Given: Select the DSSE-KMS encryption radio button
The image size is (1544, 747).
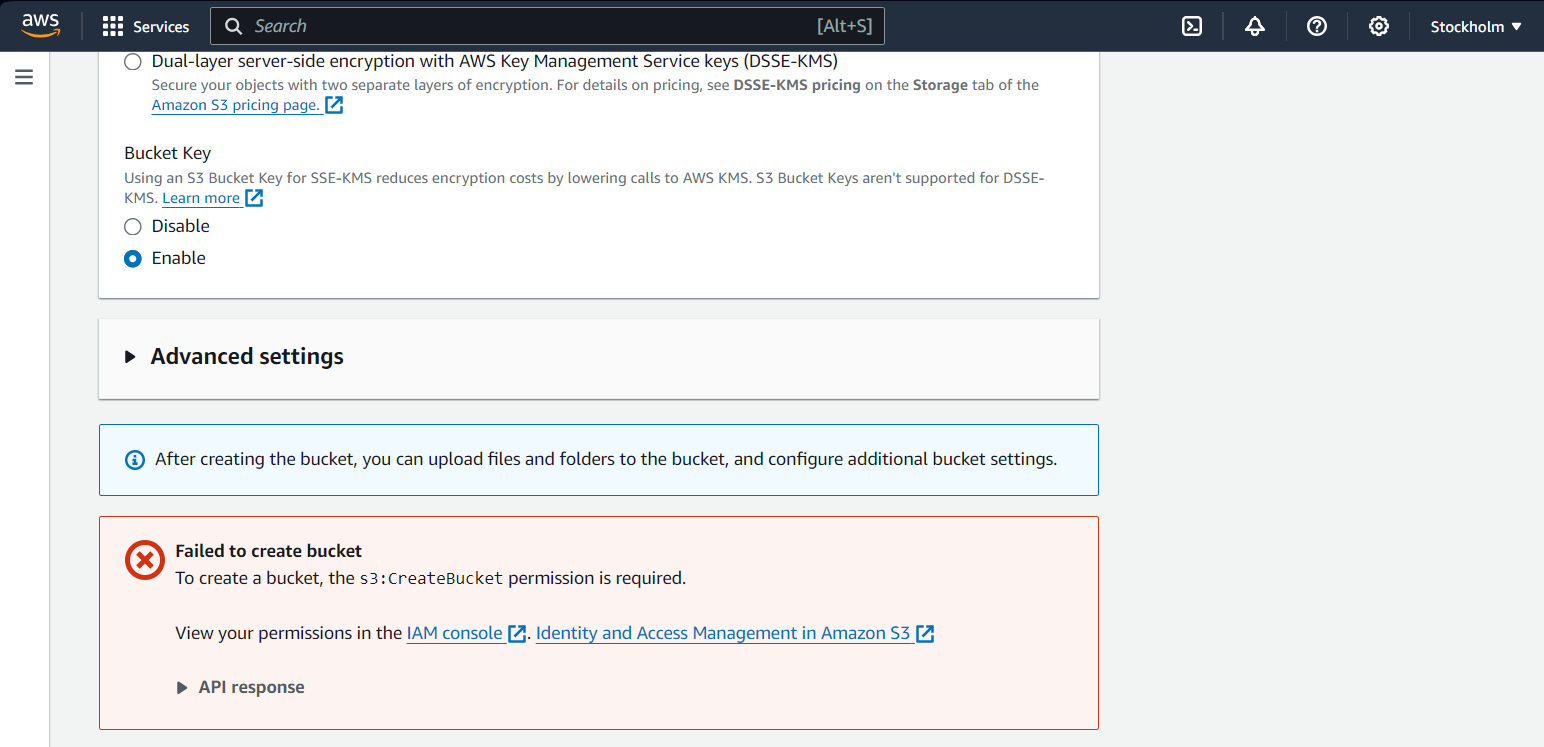Looking at the screenshot, I should (133, 62).
